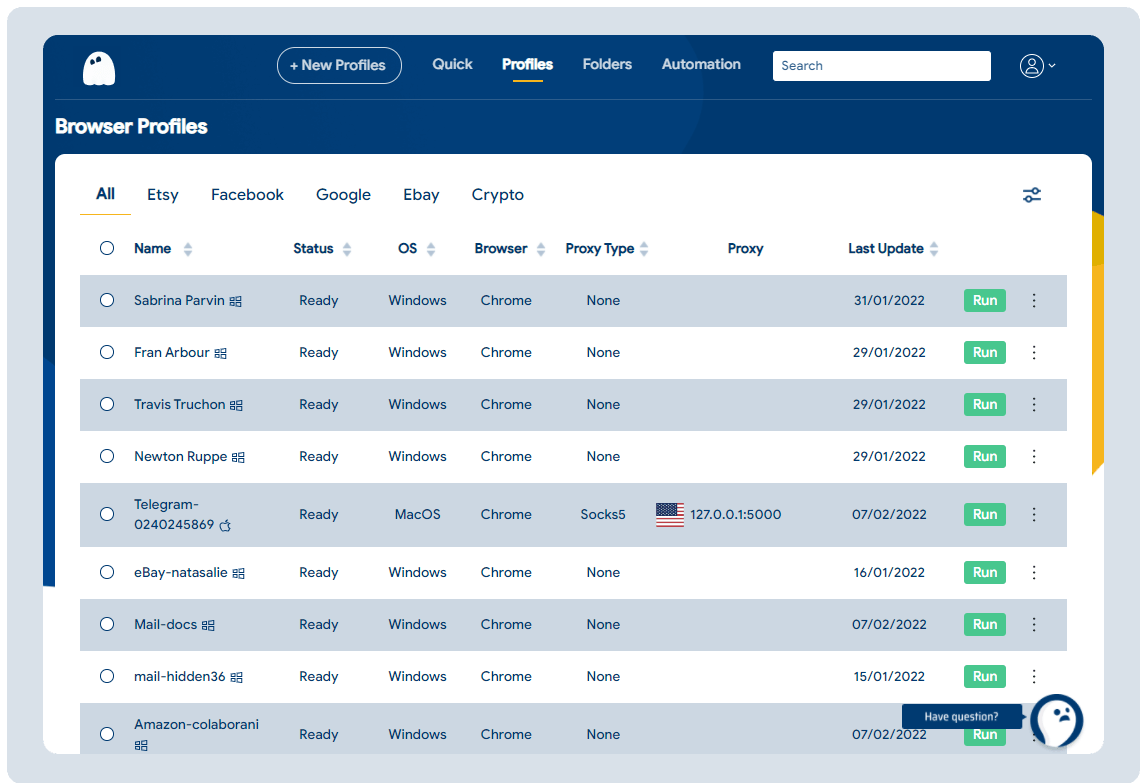Switch to the Automation tab

pyautogui.click(x=701, y=64)
